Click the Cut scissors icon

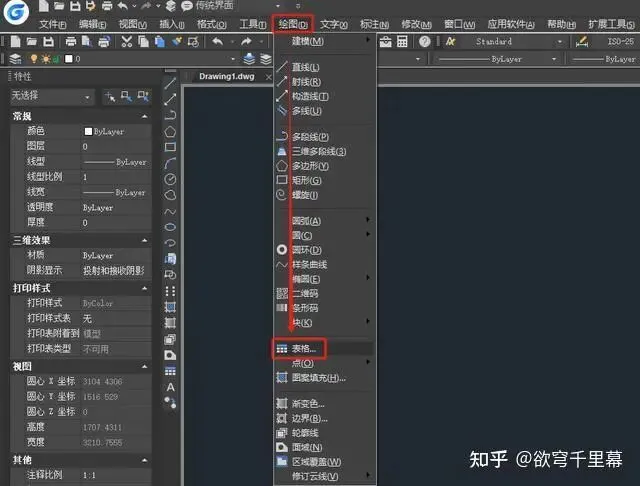click(127, 42)
